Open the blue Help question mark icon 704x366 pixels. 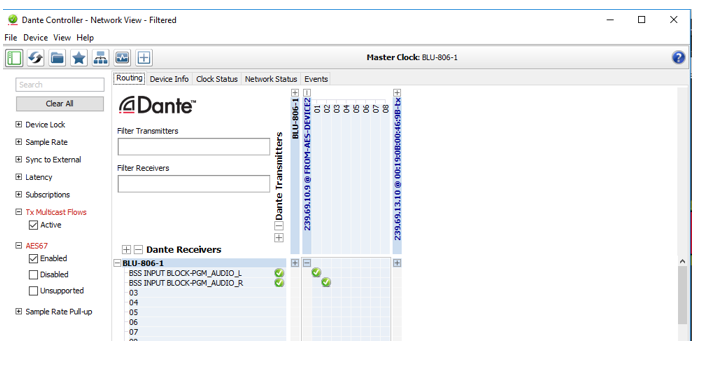pos(678,57)
